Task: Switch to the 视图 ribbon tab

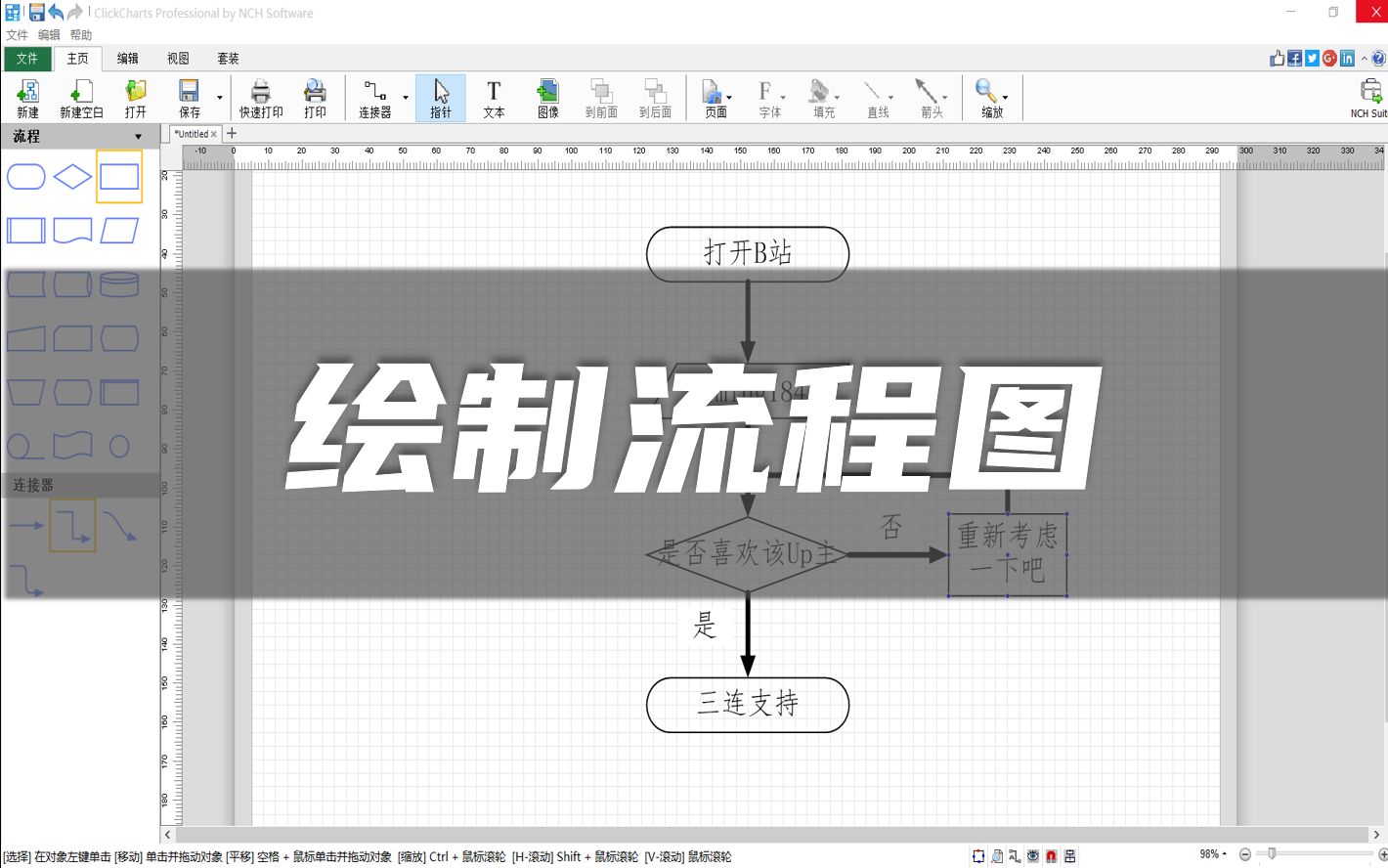Action: [x=178, y=59]
